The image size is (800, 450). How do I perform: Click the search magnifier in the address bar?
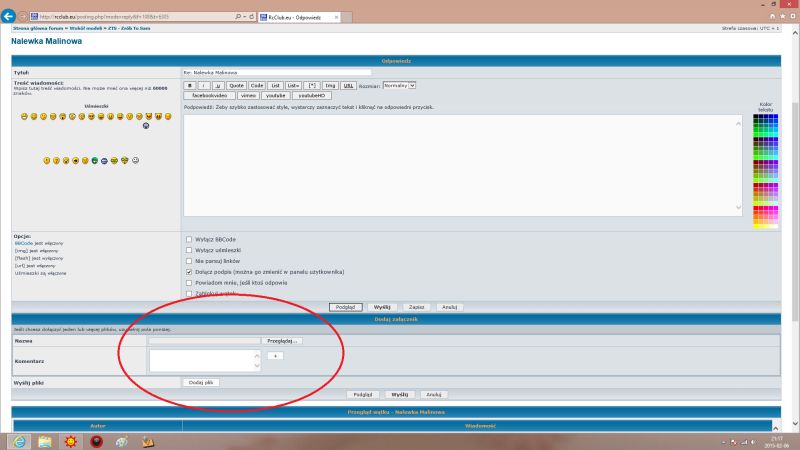pyautogui.click(x=238, y=17)
